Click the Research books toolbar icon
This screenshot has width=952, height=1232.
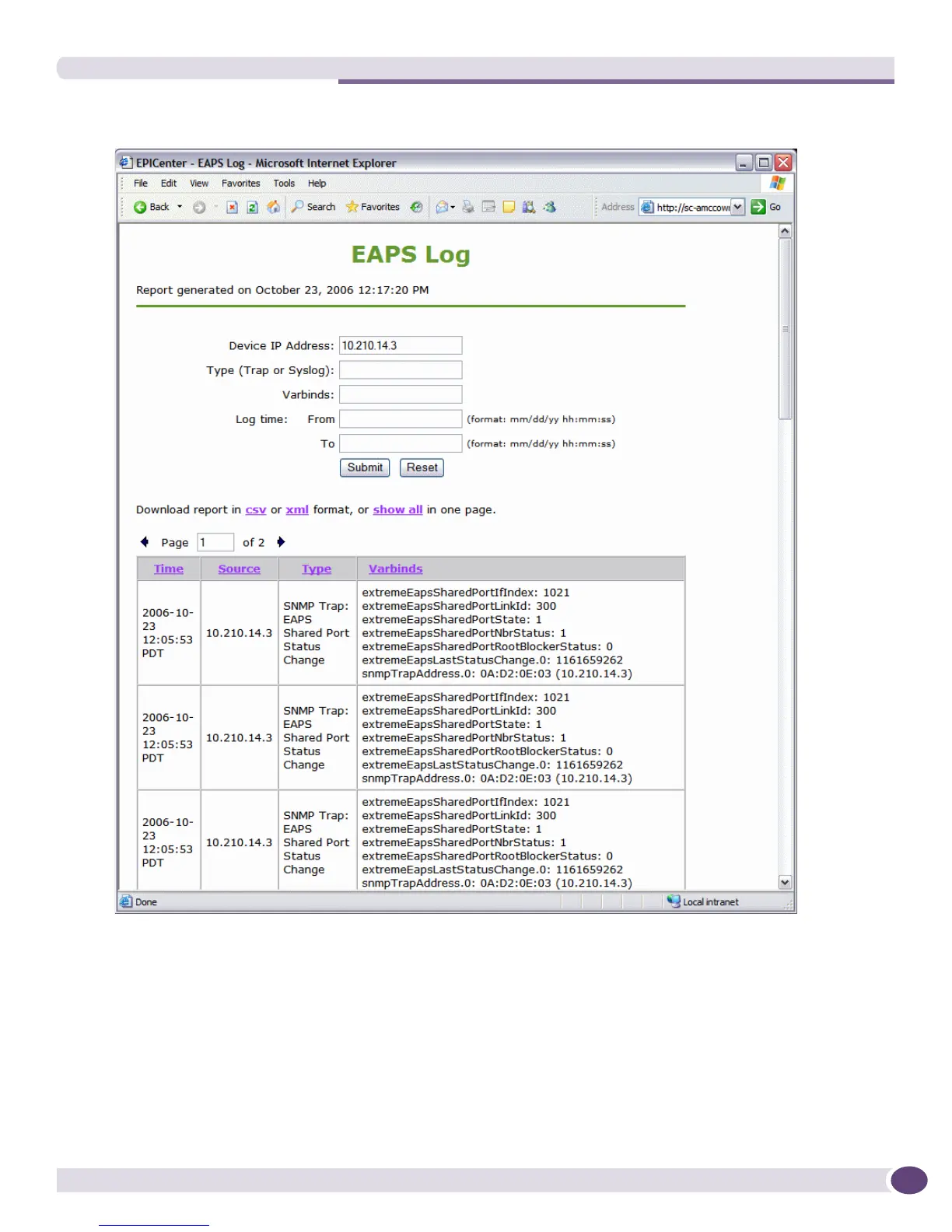529,207
